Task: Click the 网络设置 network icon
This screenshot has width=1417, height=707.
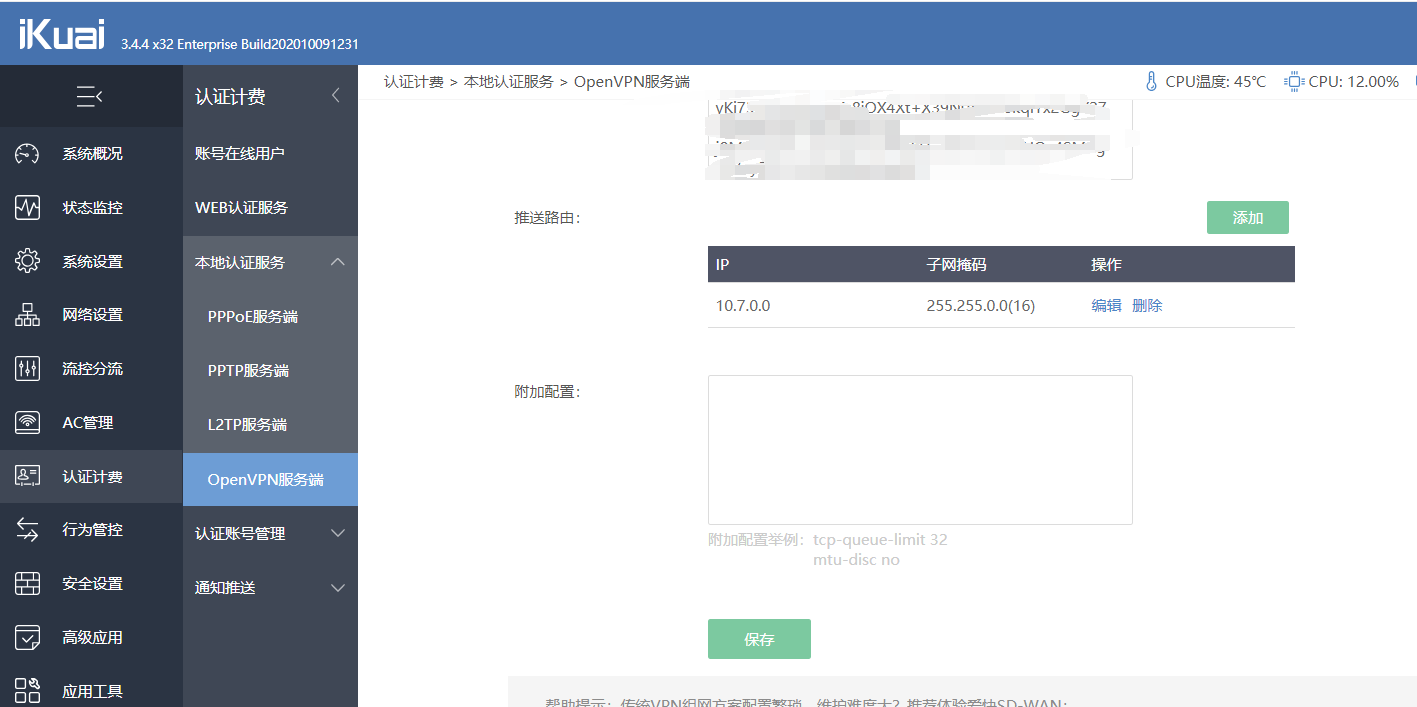Action: [27, 315]
